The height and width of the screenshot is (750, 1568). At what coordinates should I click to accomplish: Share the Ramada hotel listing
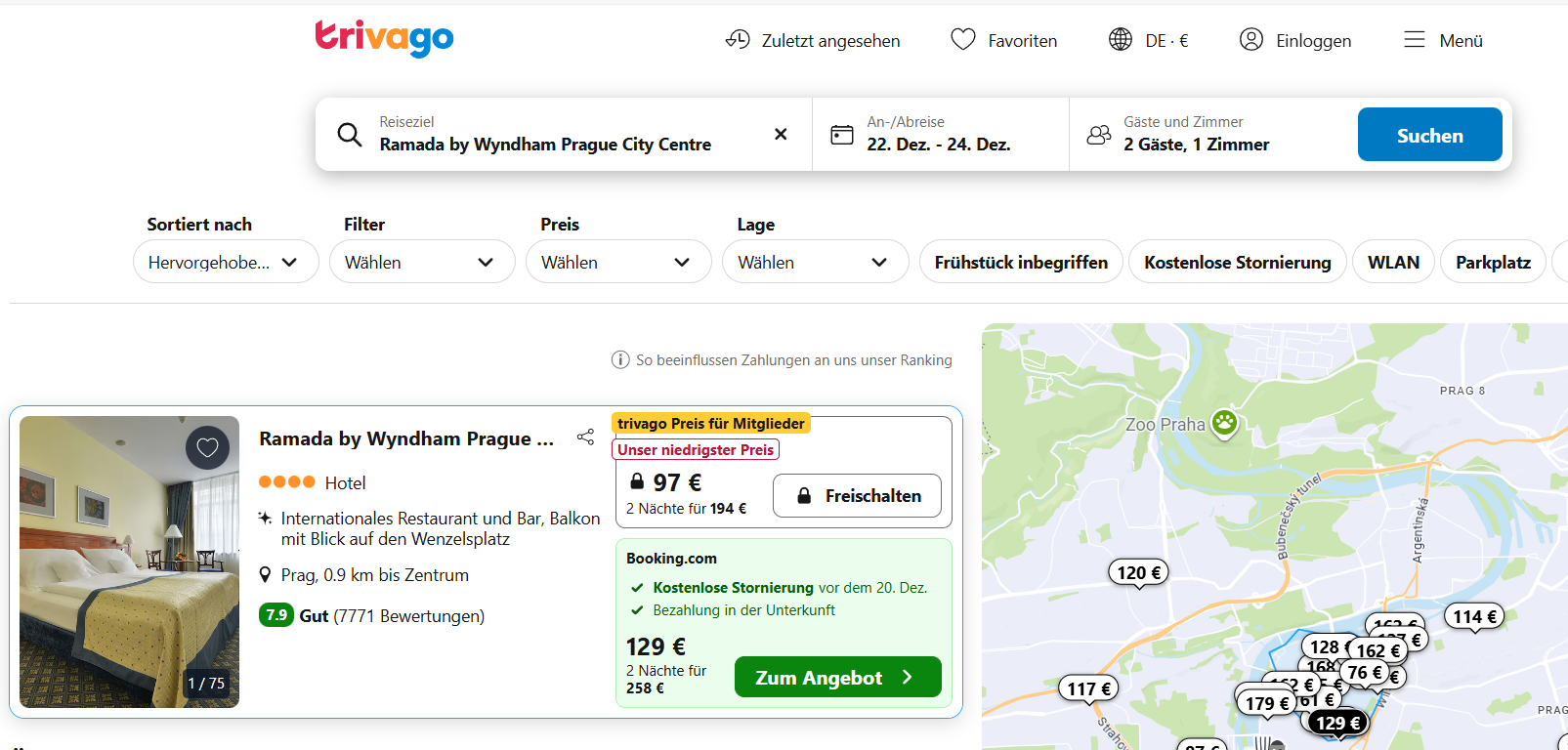click(585, 437)
